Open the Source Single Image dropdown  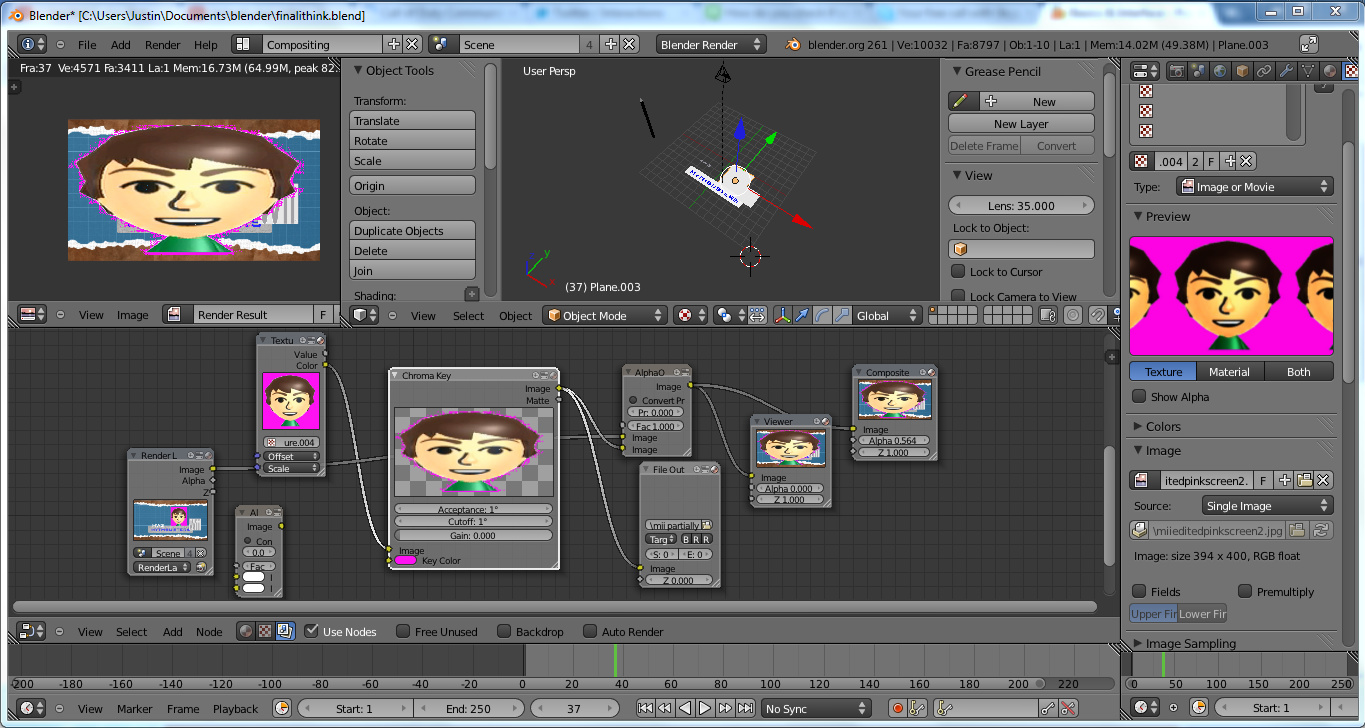1269,506
